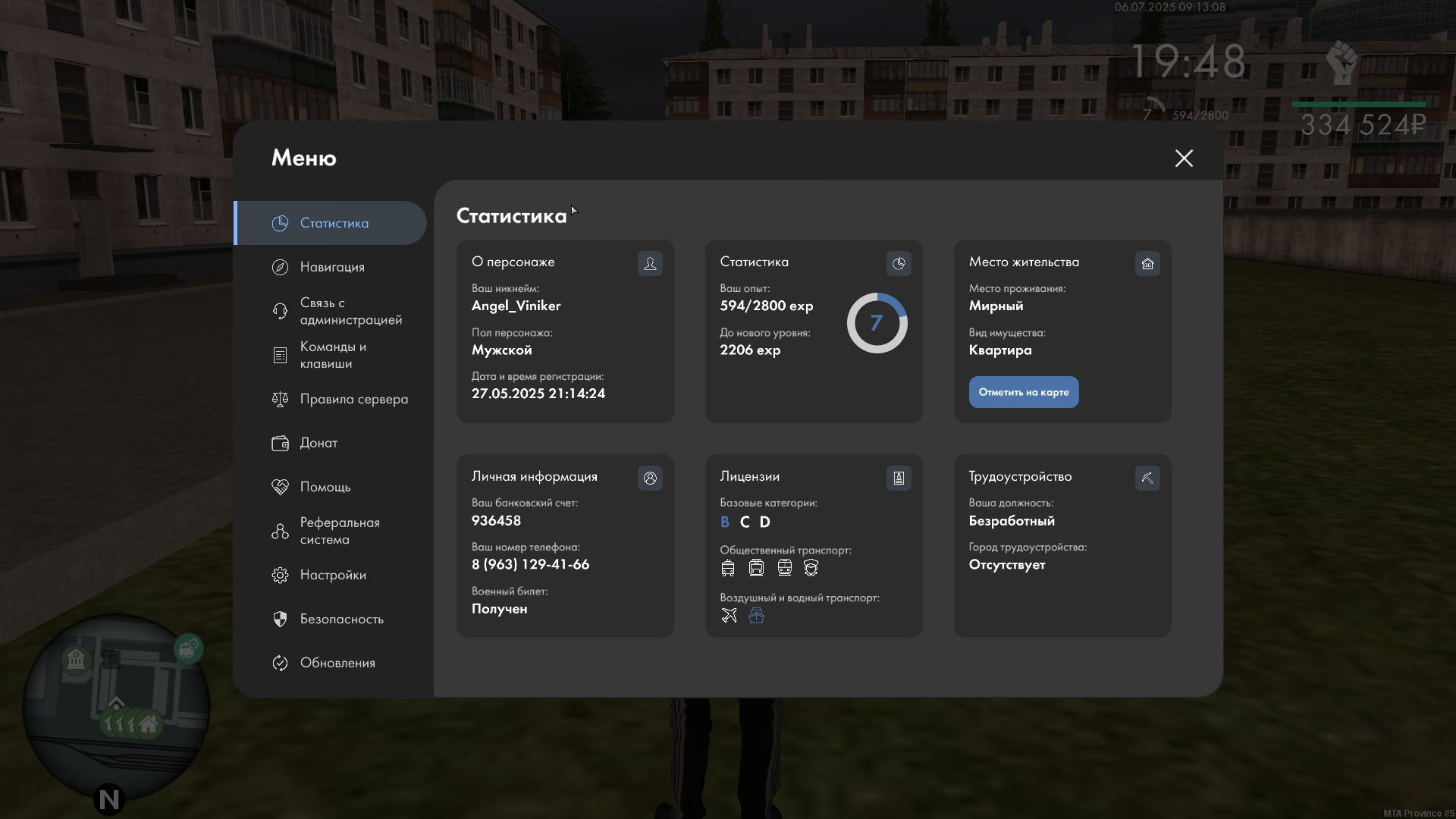The image size is (1456, 819).
Task: Click the first bus public transport icon
Action: pyautogui.click(x=728, y=568)
